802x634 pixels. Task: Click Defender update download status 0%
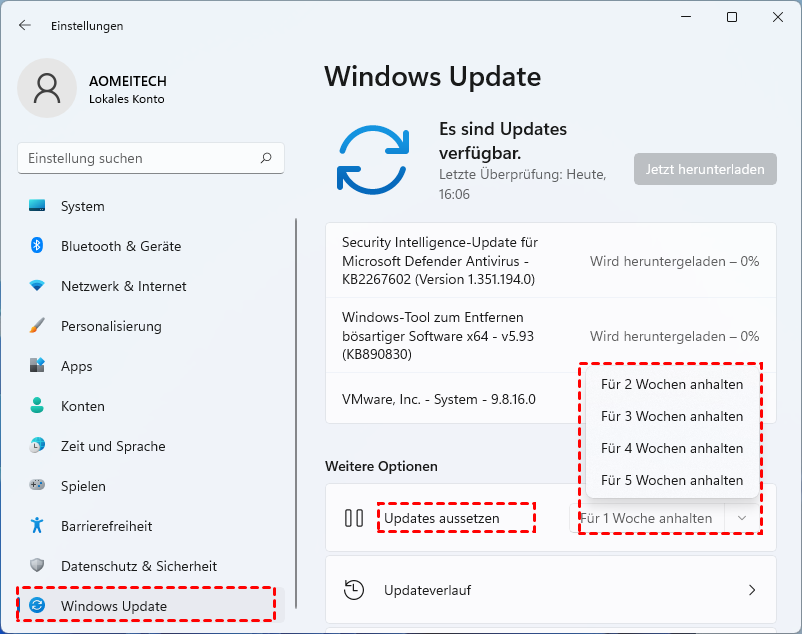[674, 261]
